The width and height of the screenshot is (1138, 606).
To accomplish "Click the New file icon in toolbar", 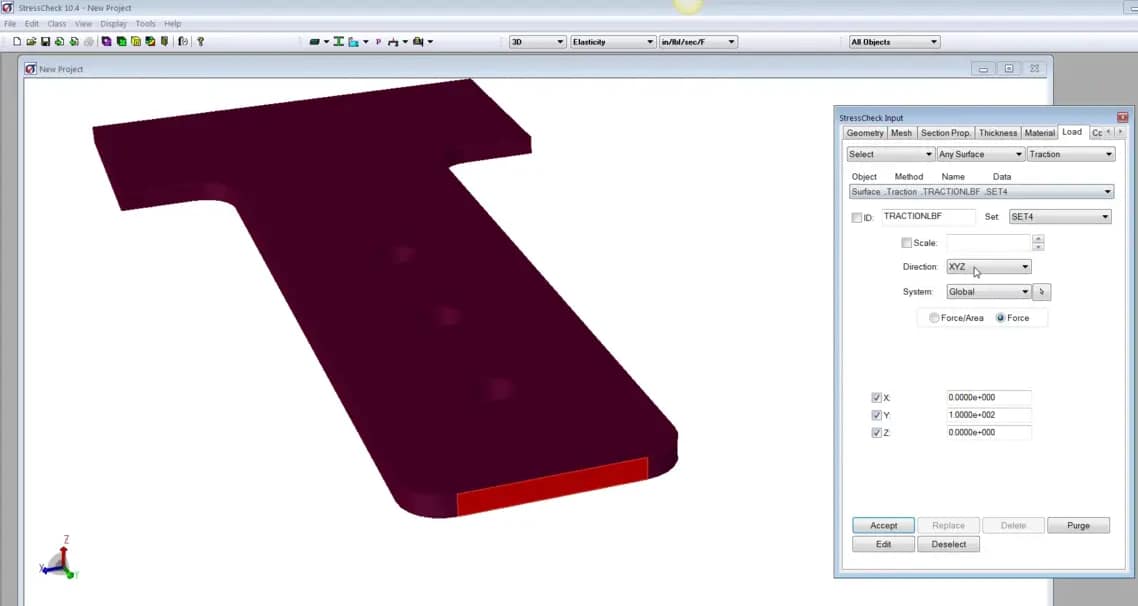I will 17,42.
